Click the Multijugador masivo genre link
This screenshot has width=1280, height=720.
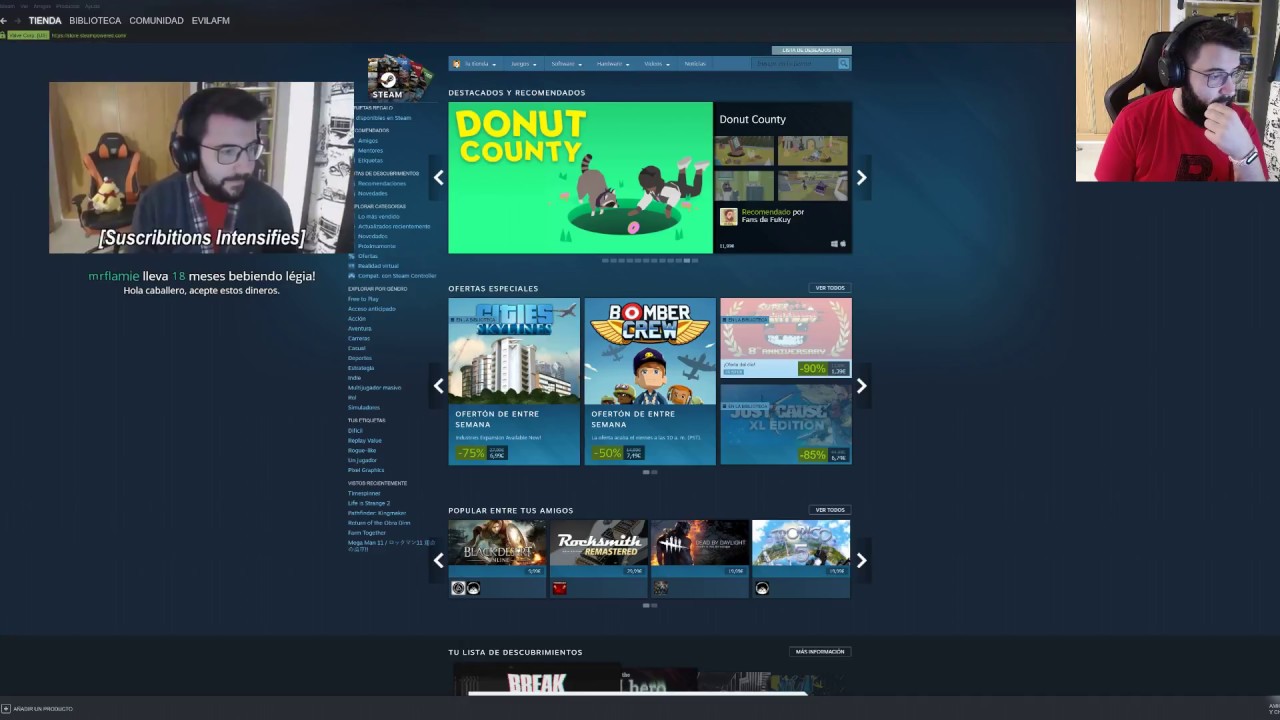[374, 388]
